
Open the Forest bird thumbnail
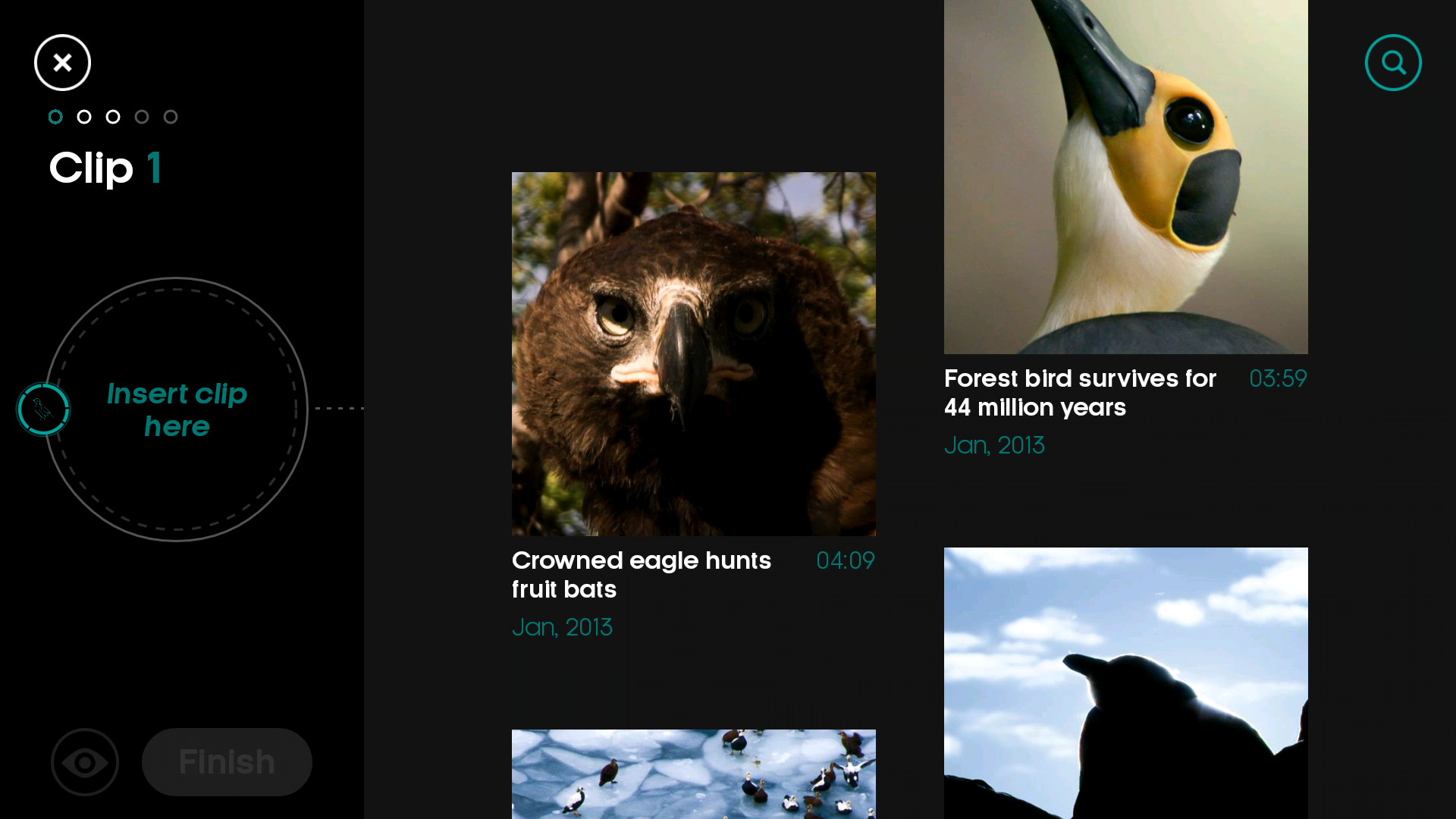click(1126, 177)
